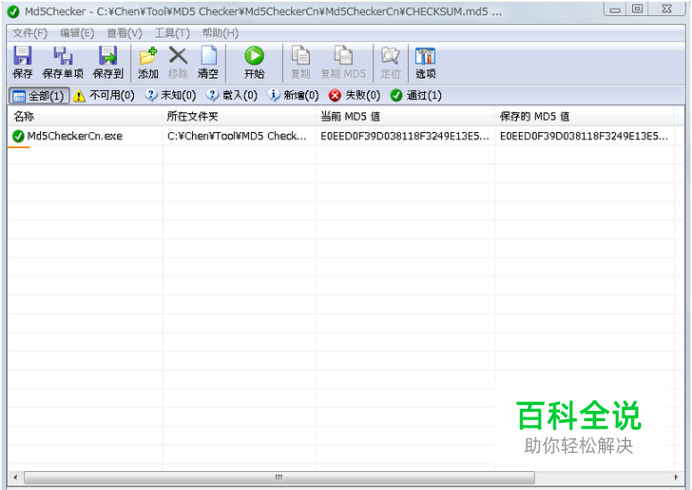
Task: Click the Md5Checker title bar app icon
Action: click(x=13, y=12)
